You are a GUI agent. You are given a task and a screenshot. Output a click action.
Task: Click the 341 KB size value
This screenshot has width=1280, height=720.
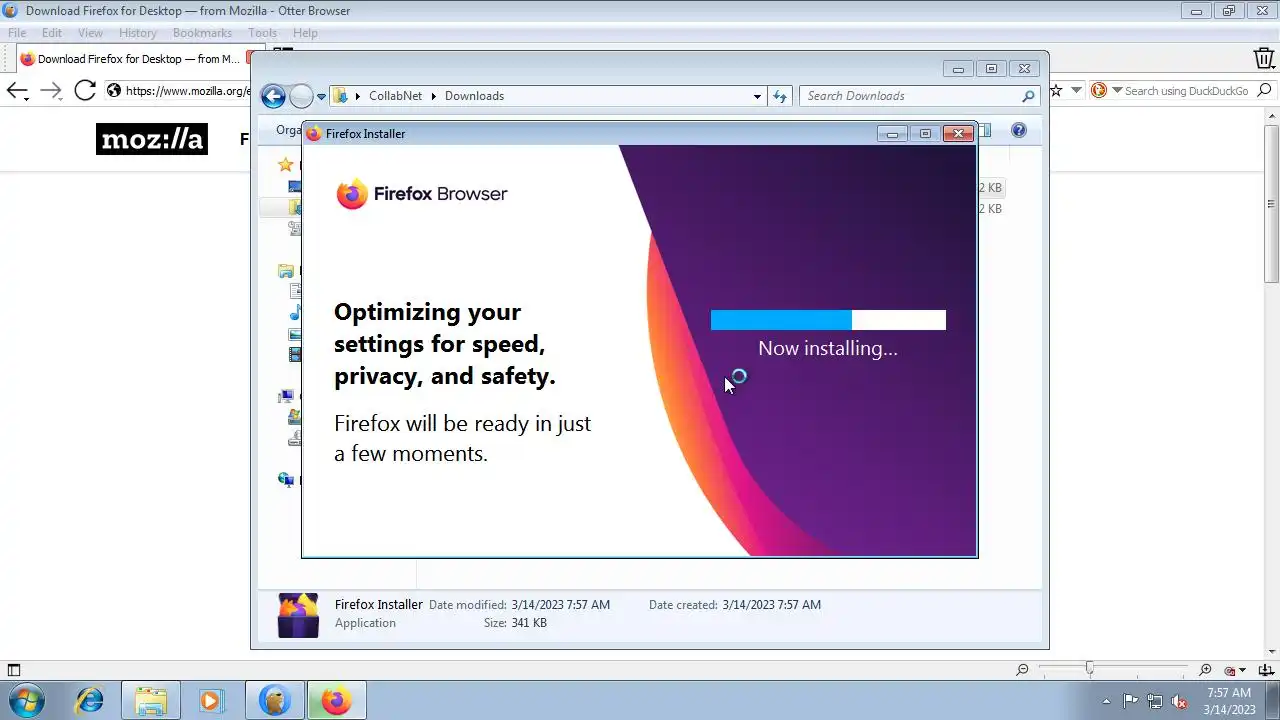coord(529,623)
